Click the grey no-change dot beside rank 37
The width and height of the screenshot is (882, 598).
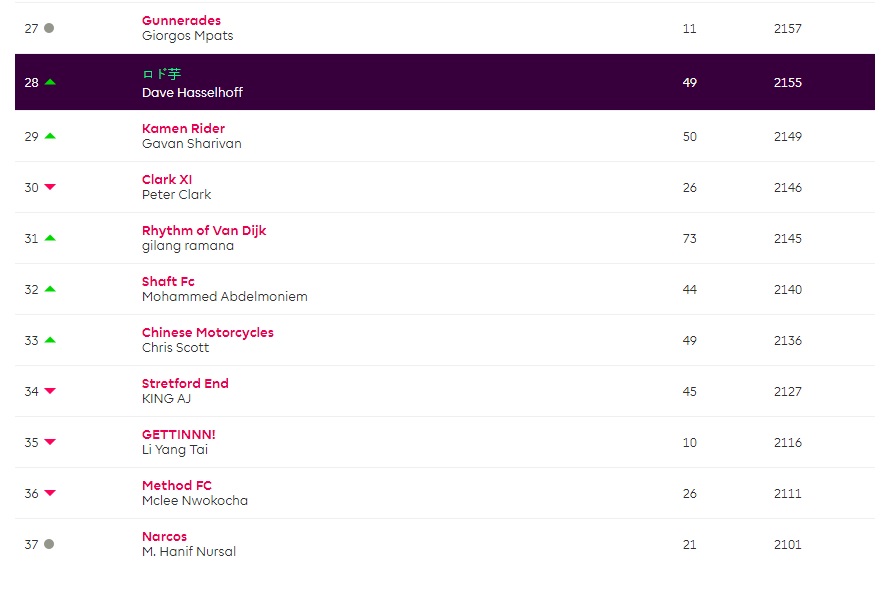(x=49, y=544)
